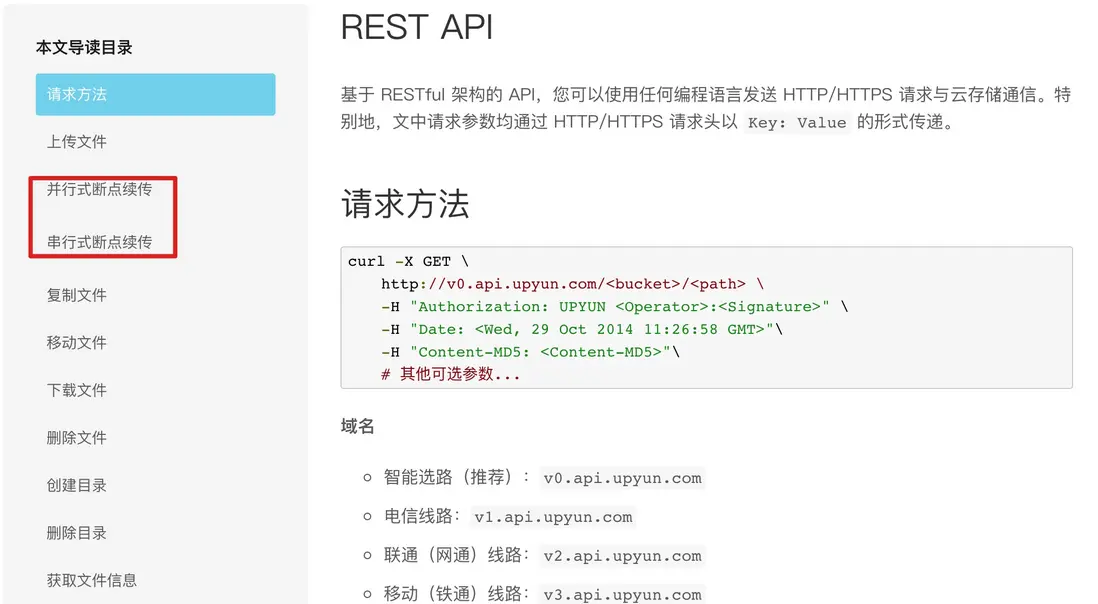Open 复制文件 in the sidebar
The height and width of the screenshot is (604, 1098).
pyautogui.click(x=77, y=295)
